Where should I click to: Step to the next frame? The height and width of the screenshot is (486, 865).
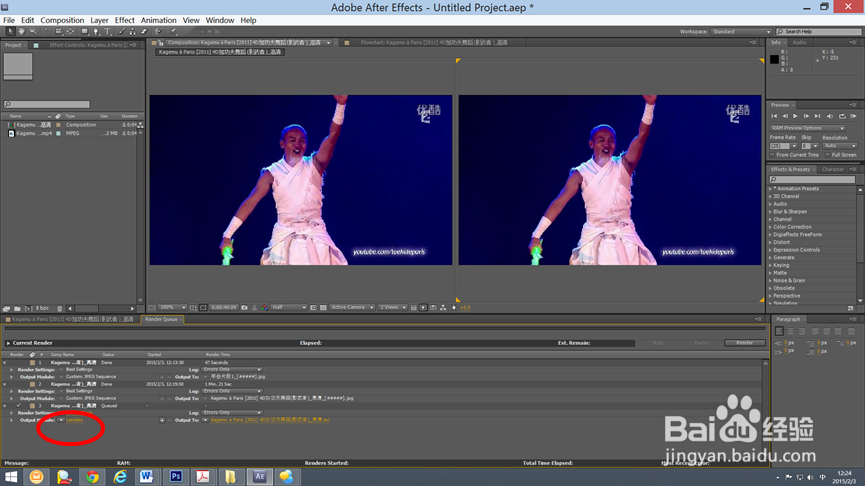(807, 116)
